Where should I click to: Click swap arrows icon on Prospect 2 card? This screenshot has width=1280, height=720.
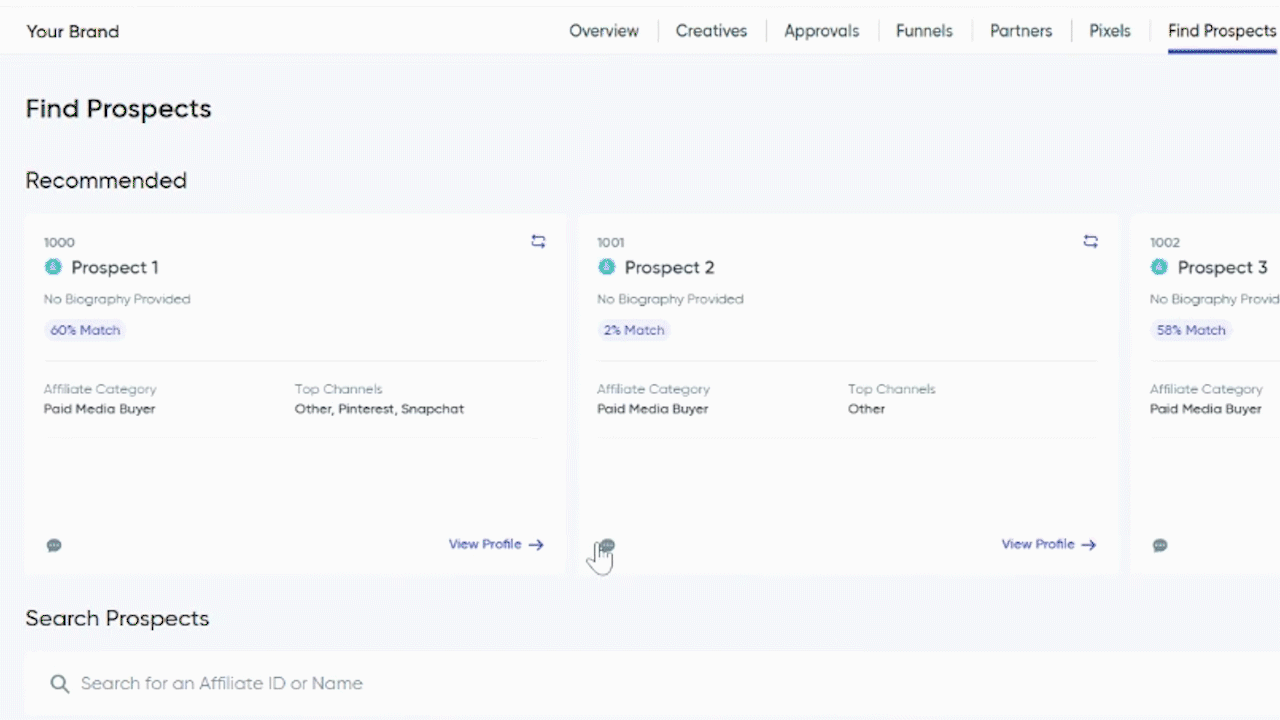(x=1091, y=241)
